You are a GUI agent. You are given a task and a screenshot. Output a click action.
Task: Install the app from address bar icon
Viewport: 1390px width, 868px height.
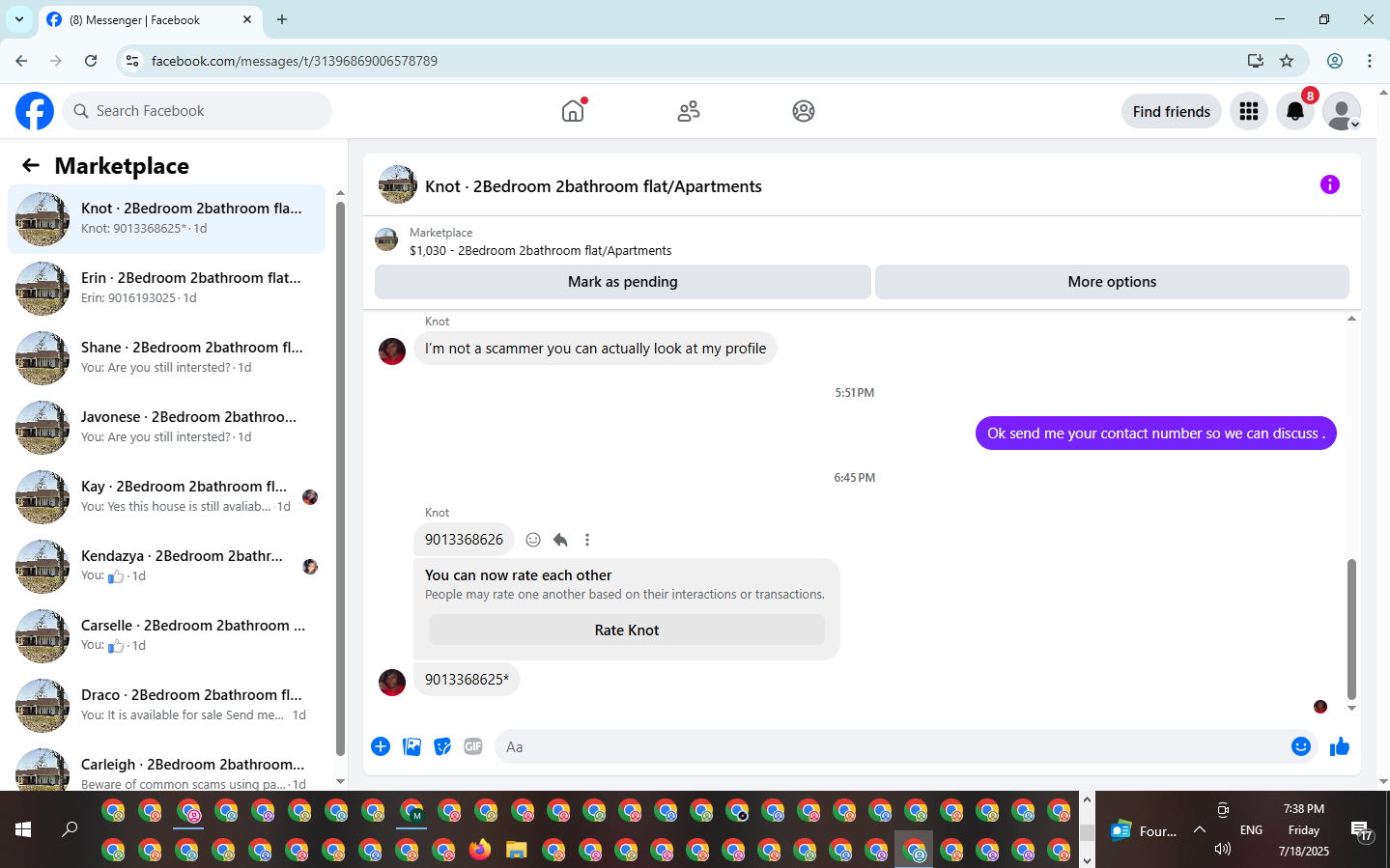click(x=1256, y=61)
